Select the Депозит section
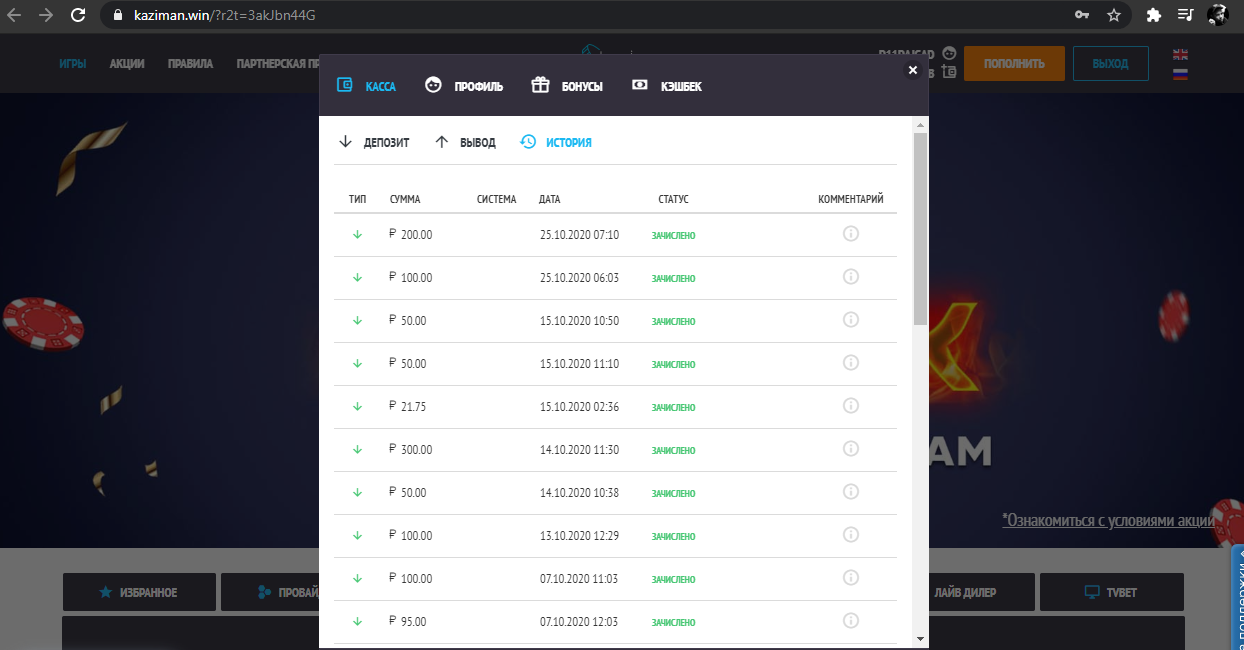Image resolution: width=1244 pixels, height=650 pixels. click(x=374, y=142)
